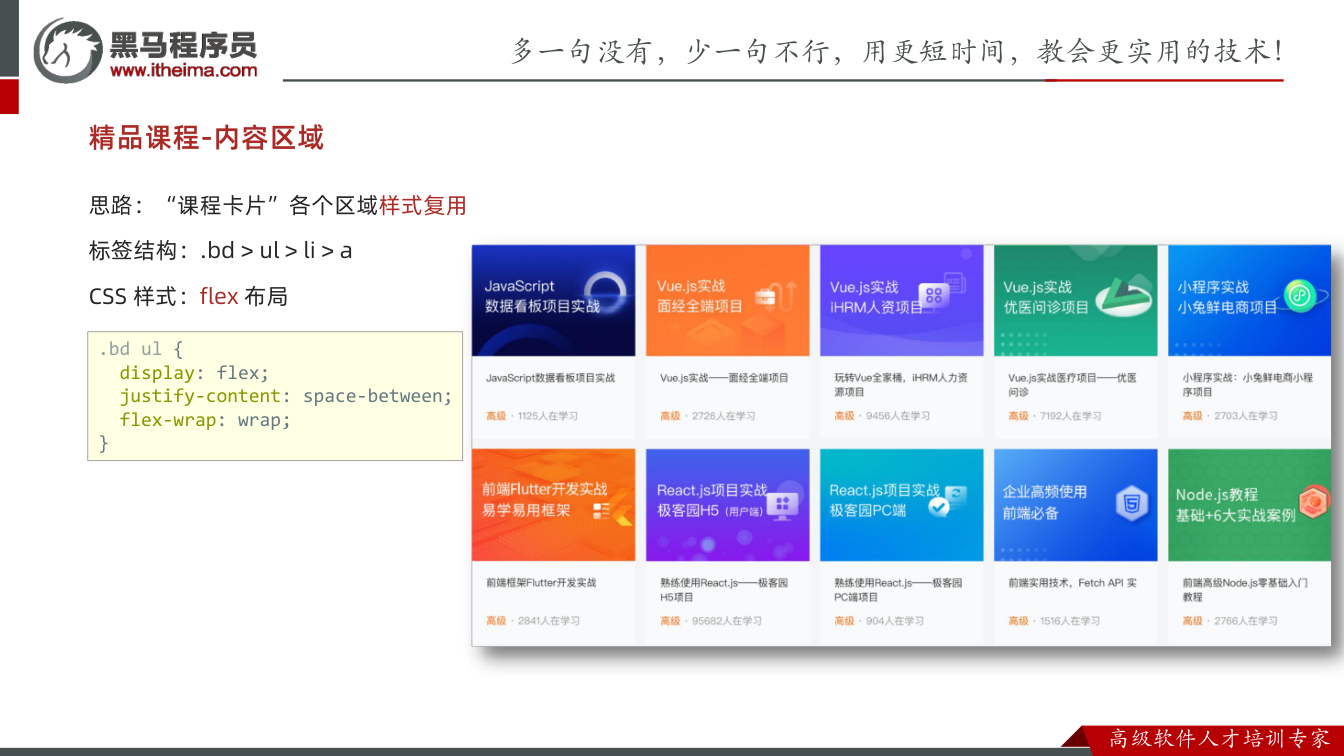
Task: Click the line 标签结构：.bd > ul > li > a
Action: [x=221, y=251]
